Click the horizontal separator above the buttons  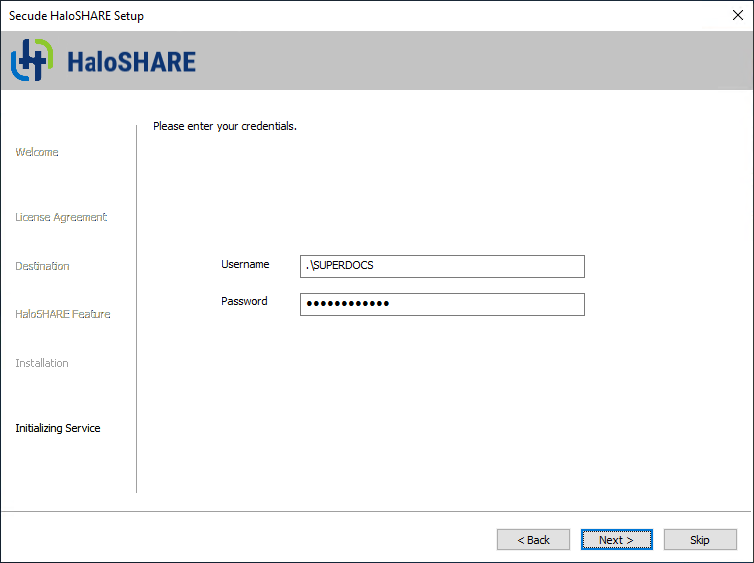pyautogui.click(x=377, y=512)
